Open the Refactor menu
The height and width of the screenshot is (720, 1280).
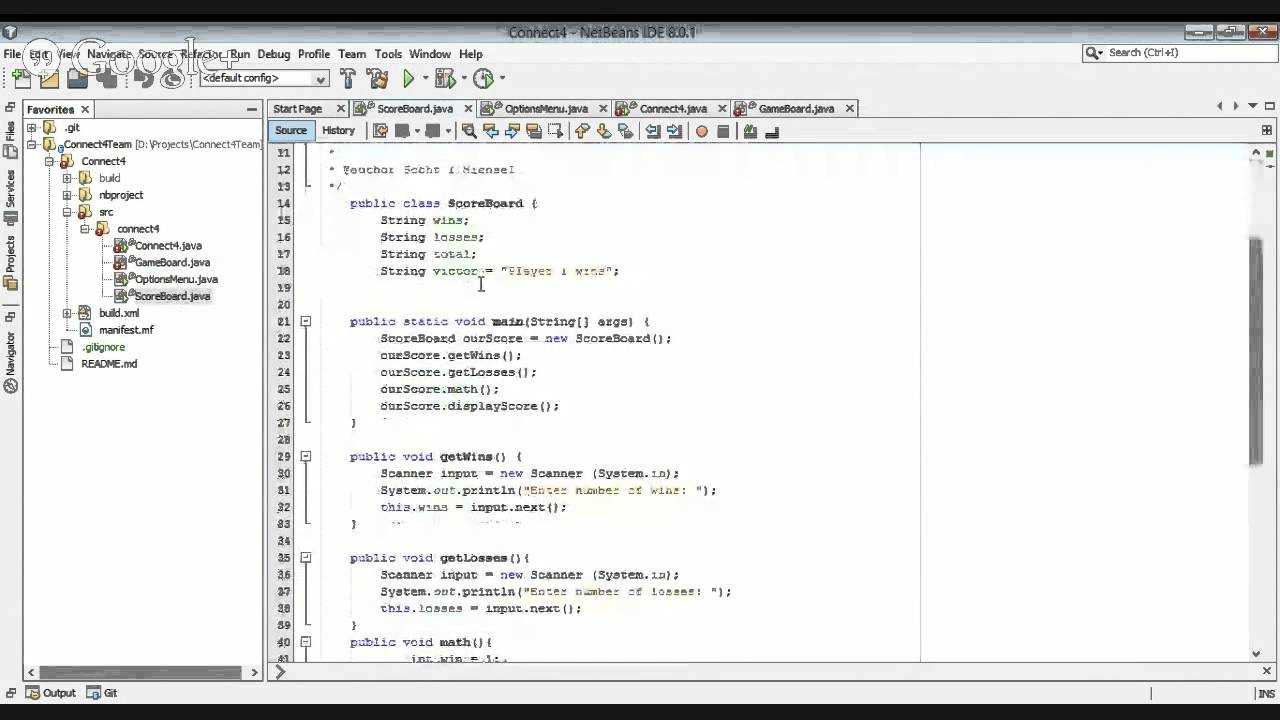click(x=201, y=54)
